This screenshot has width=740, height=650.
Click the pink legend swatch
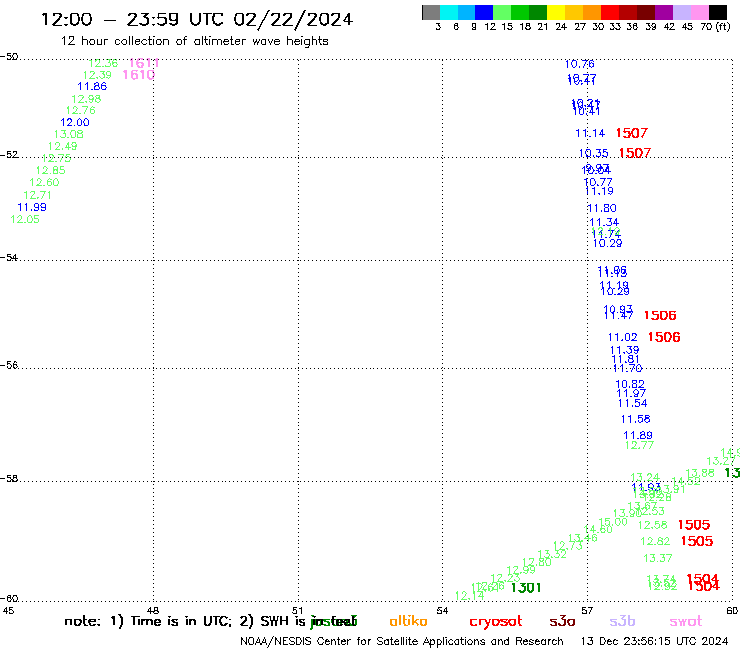700,12
